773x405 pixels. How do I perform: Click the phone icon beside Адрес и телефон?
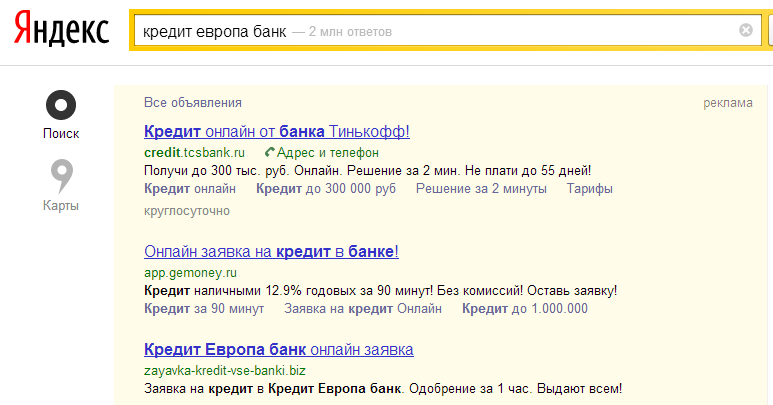[x=269, y=153]
